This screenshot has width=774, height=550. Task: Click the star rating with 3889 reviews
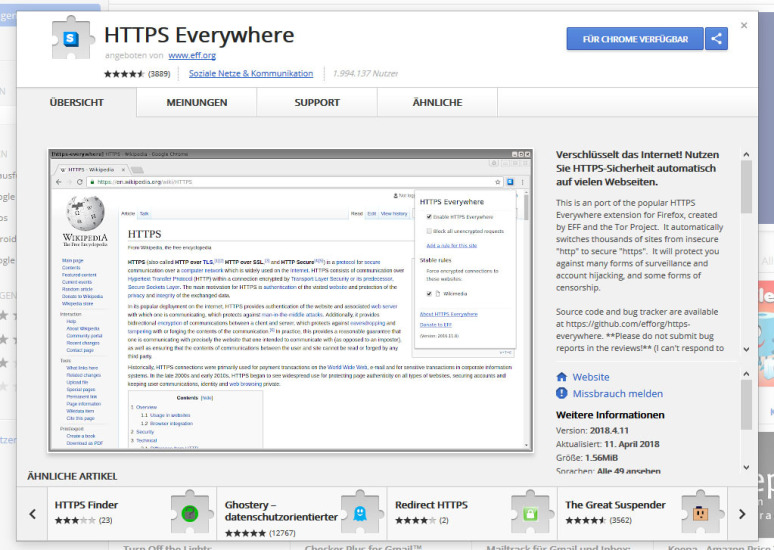tap(137, 74)
